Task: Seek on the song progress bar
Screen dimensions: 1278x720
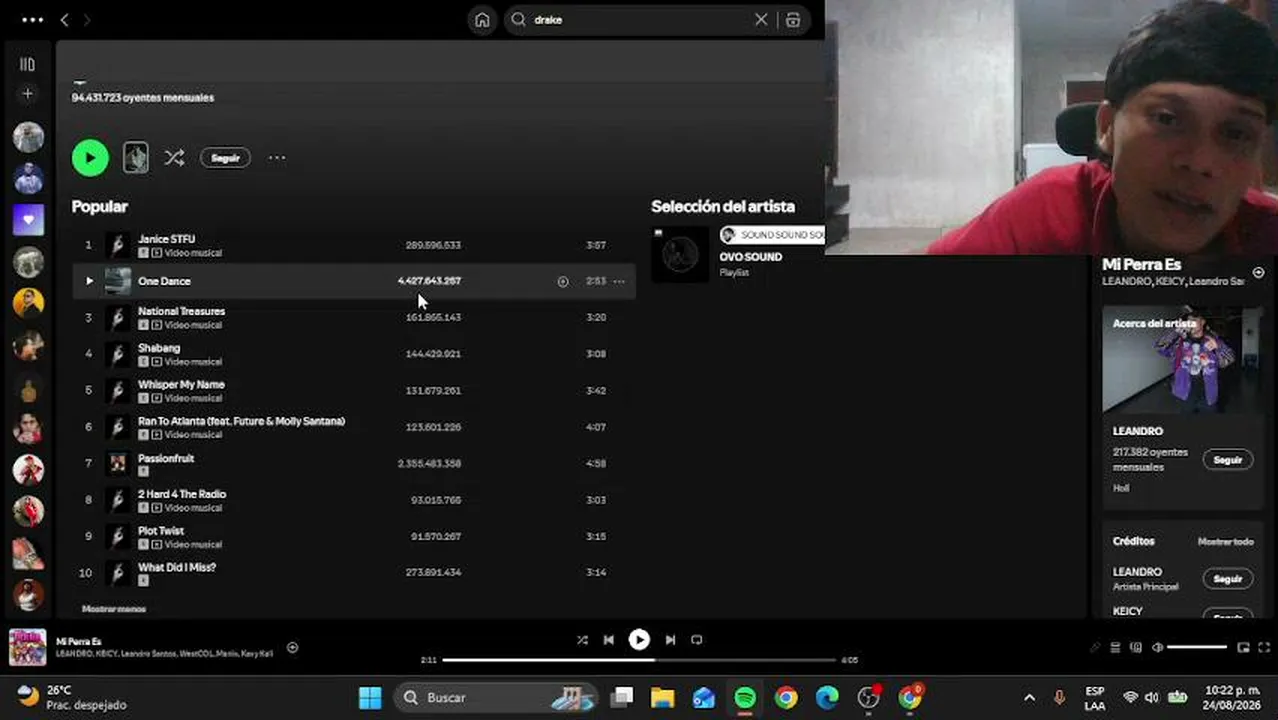Action: (639, 660)
